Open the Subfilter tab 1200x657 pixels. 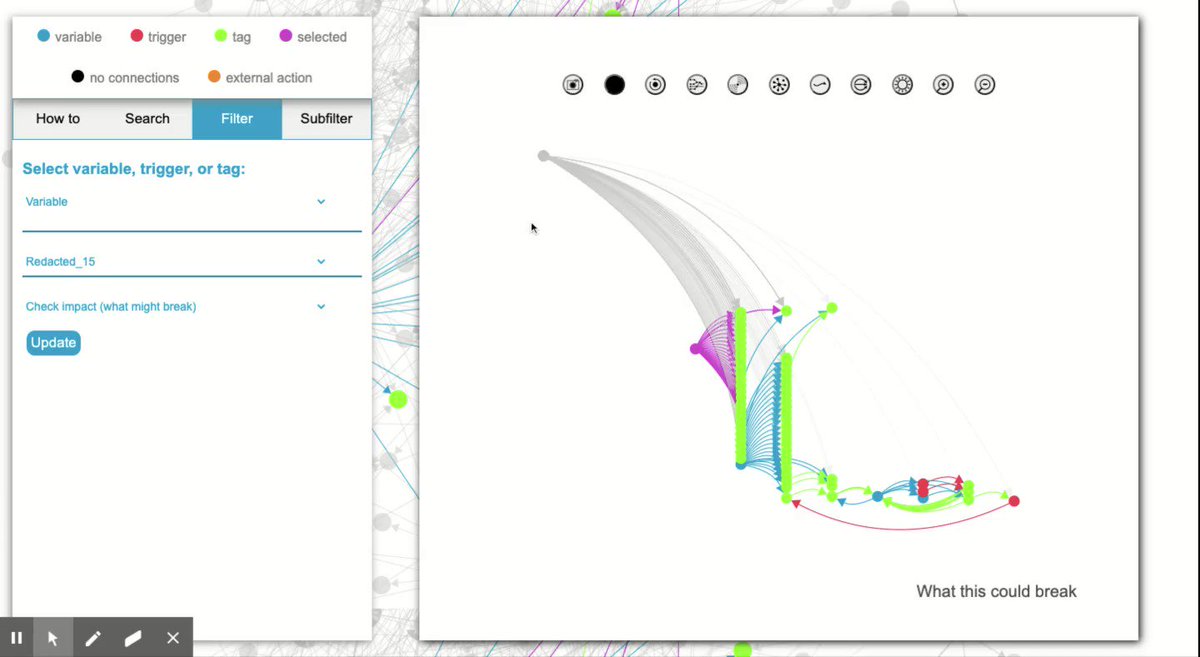pyautogui.click(x=326, y=118)
